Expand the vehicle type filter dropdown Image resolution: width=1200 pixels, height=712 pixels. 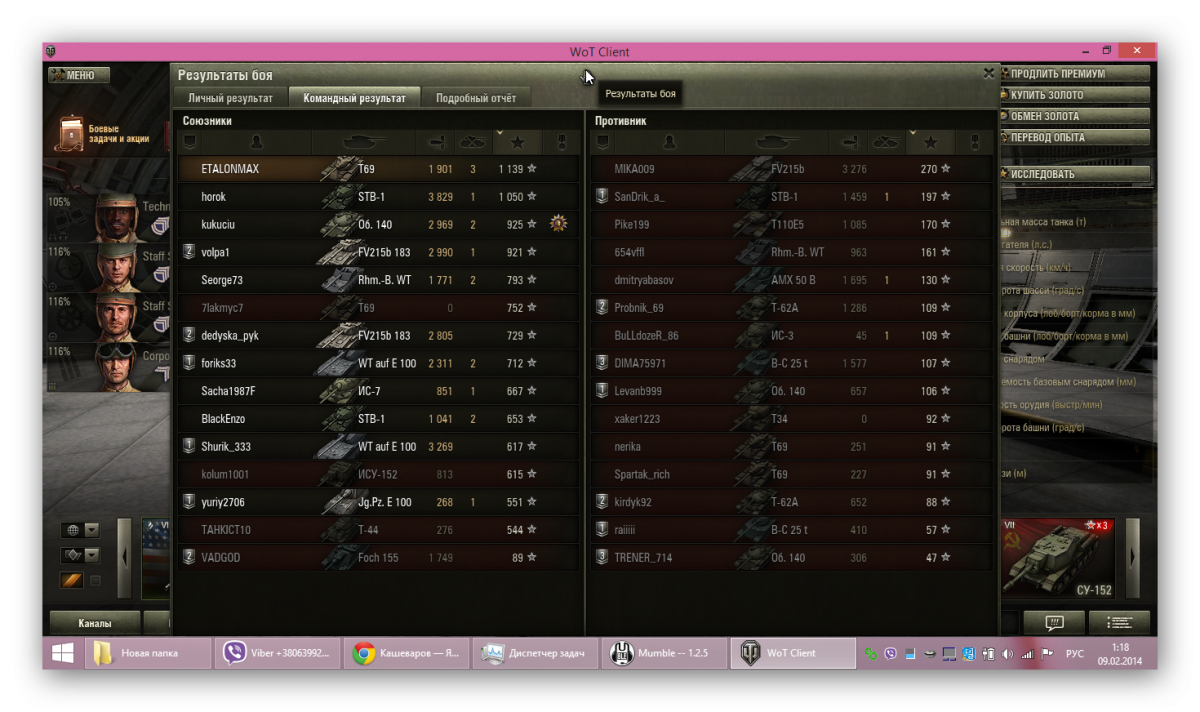click(x=92, y=555)
